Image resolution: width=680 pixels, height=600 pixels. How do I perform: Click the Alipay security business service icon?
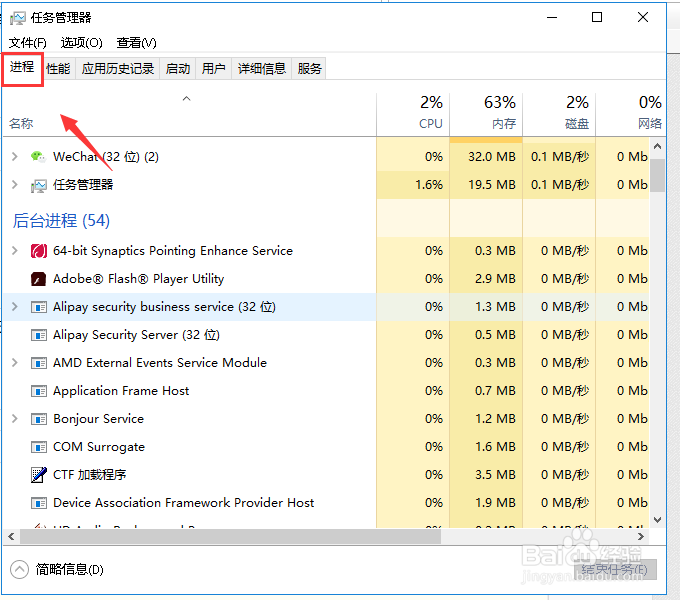(x=39, y=307)
